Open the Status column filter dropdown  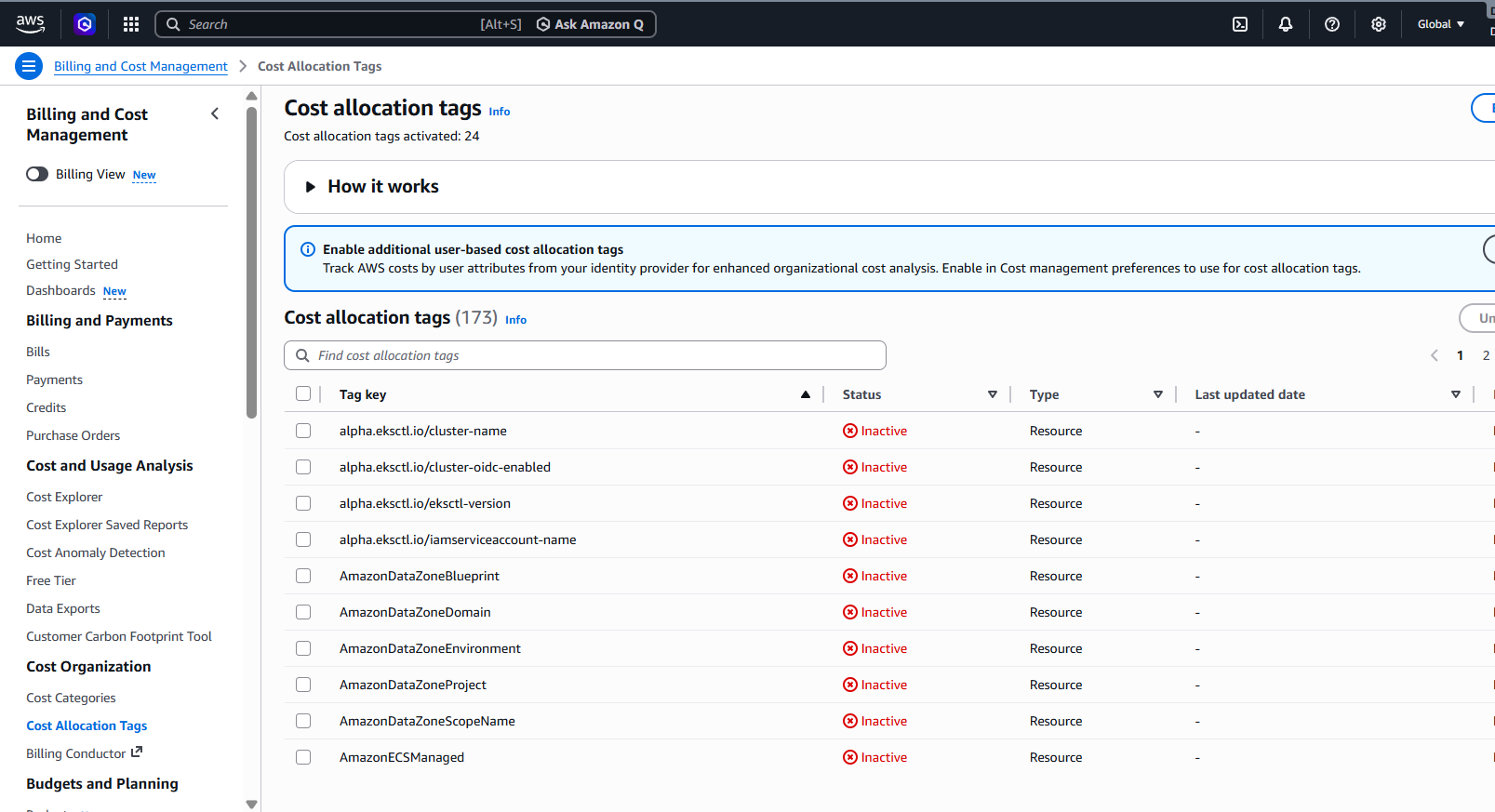(993, 394)
